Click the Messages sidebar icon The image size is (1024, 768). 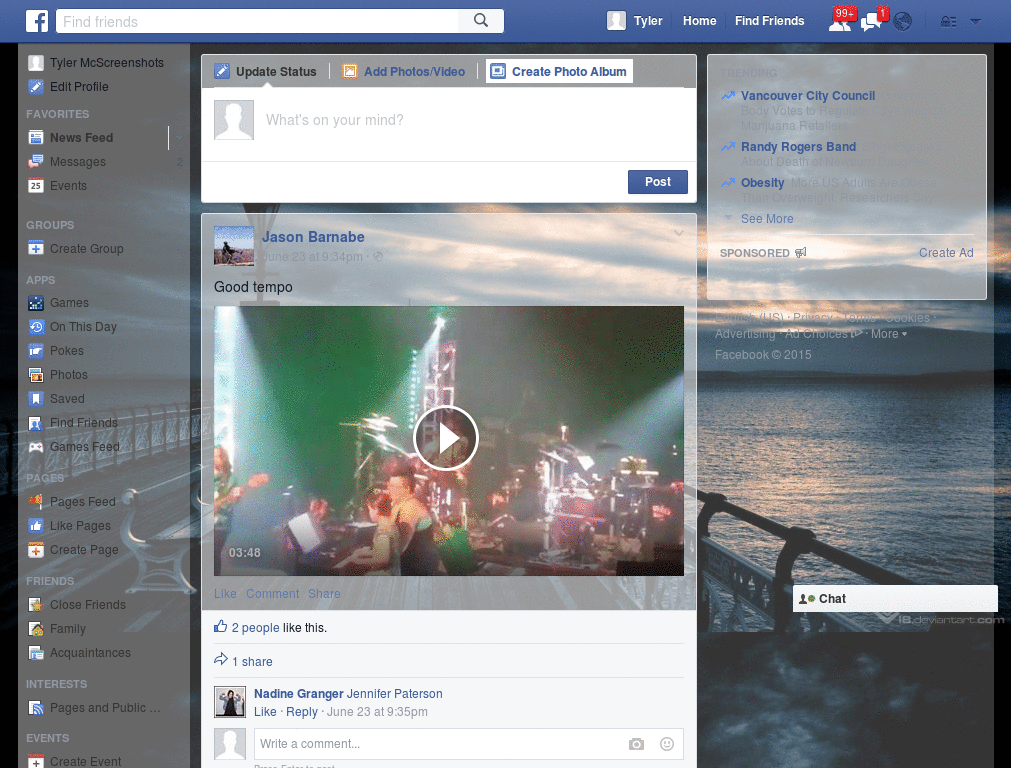36,161
